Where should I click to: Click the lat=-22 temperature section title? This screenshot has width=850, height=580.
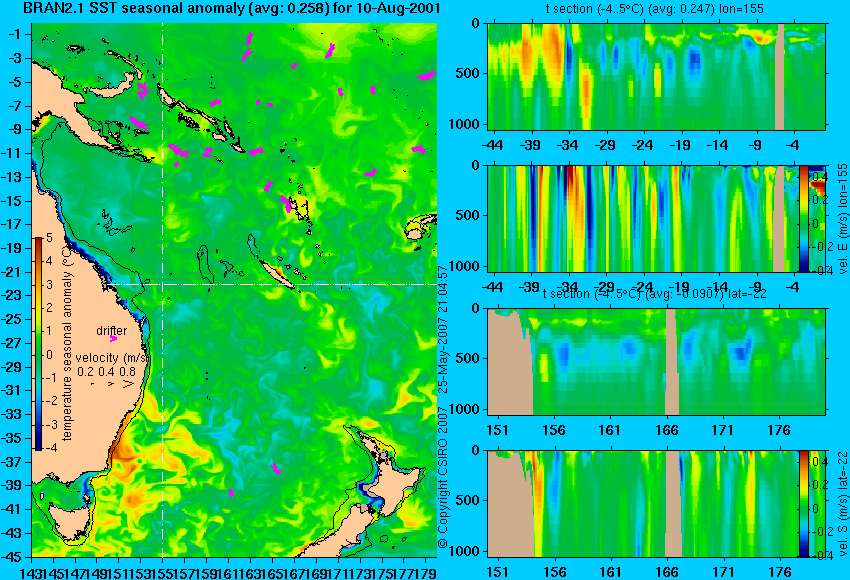click(x=654, y=294)
